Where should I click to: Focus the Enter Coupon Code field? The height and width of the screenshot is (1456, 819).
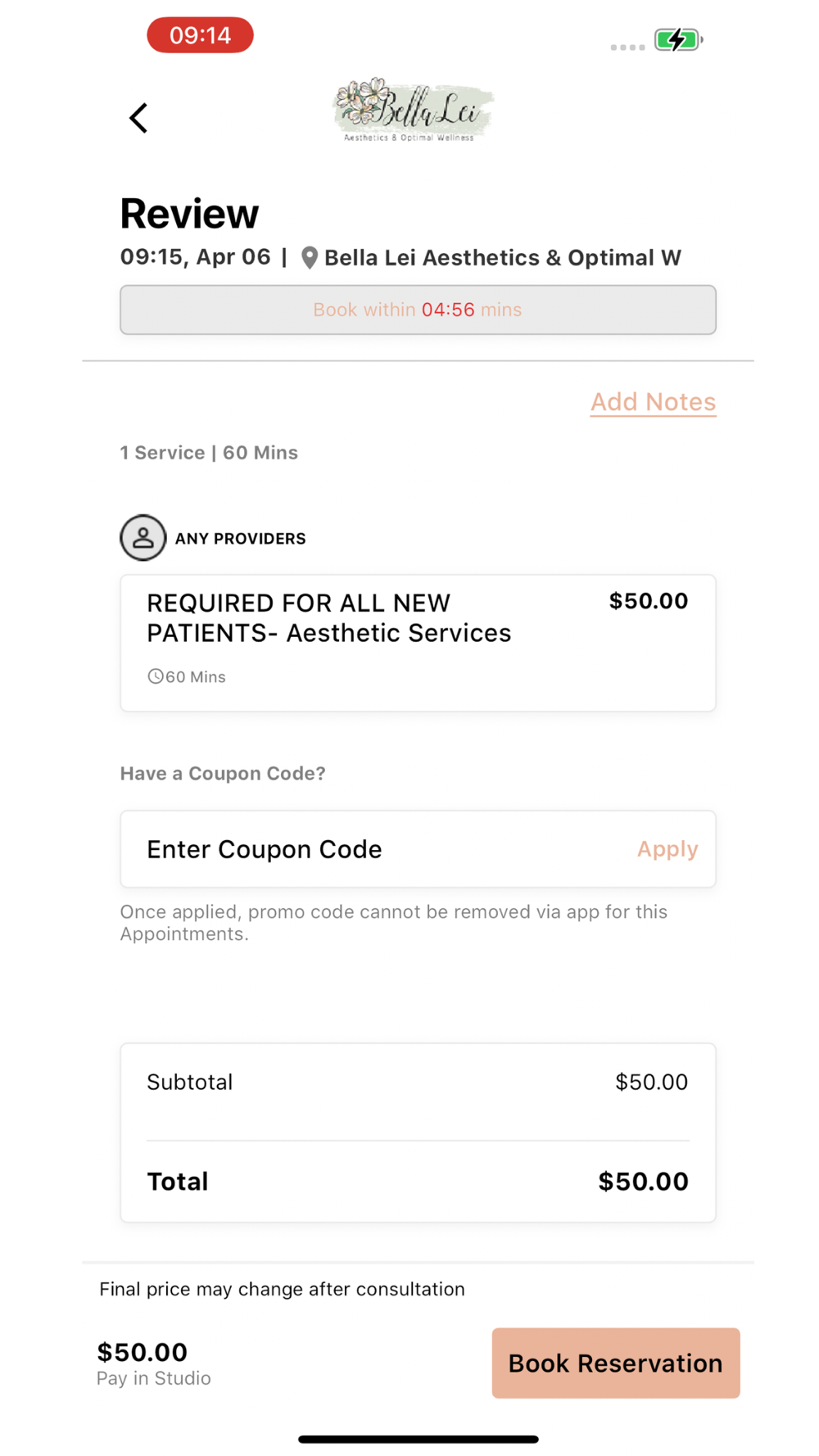369,849
